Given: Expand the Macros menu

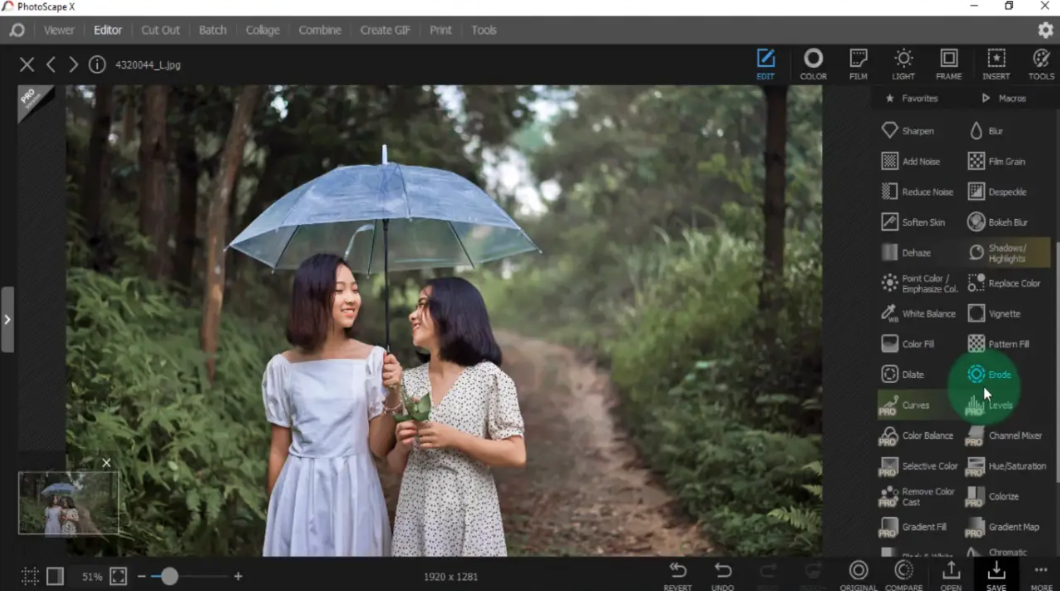Looking at the screenshot, I should tap(1004, 98).
